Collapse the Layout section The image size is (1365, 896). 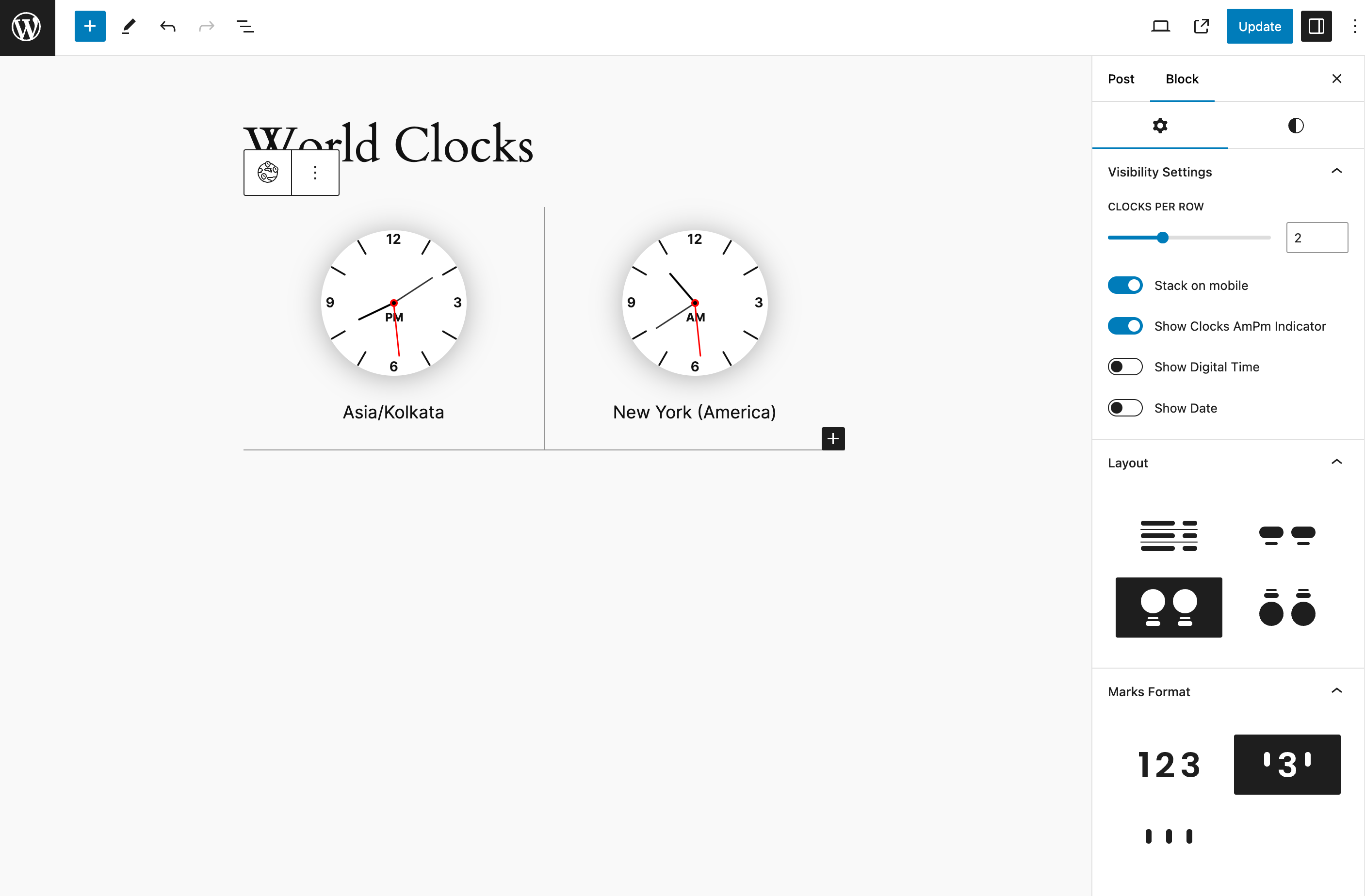pos(1337,462)
